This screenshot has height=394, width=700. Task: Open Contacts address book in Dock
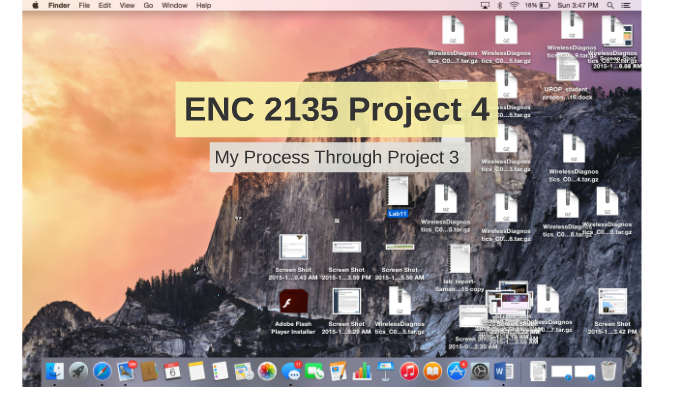point(149,371)
